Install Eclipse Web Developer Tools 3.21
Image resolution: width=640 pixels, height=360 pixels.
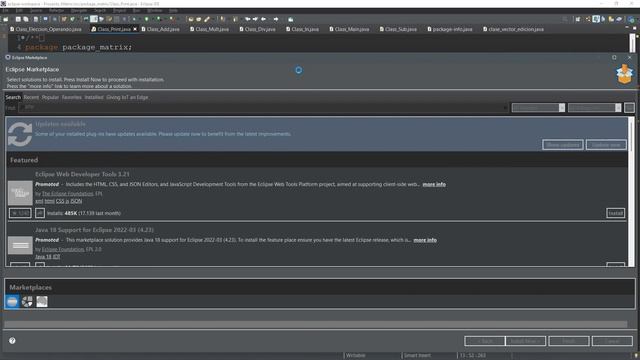[615, 213]
